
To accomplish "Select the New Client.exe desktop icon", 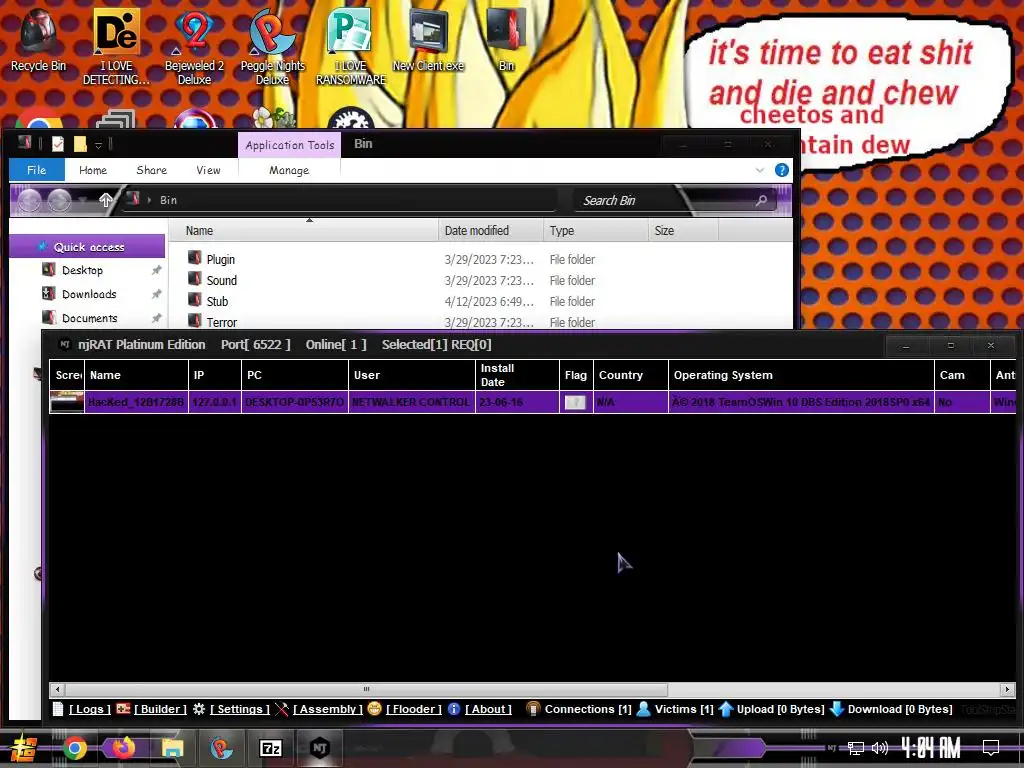I will coord(428,39).
